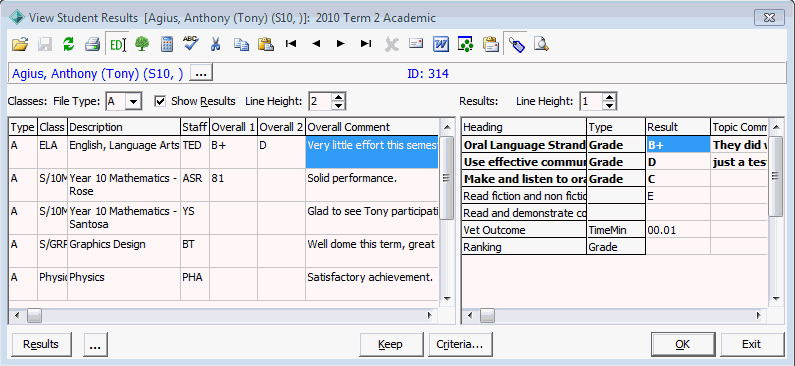Select 'Read fiction and non fiction' heading
This screenshot has height=366, width=795.
click(x=524, y=196)
